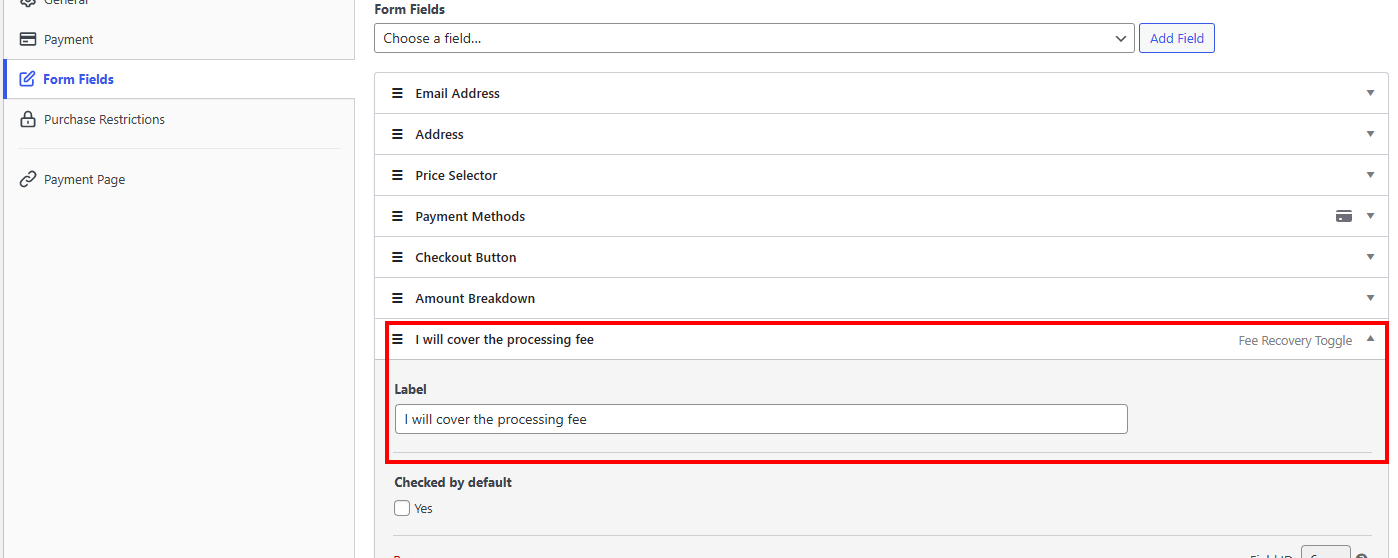
Task: Click the Price Selector drag handle icon
Action: coord(397,175)
